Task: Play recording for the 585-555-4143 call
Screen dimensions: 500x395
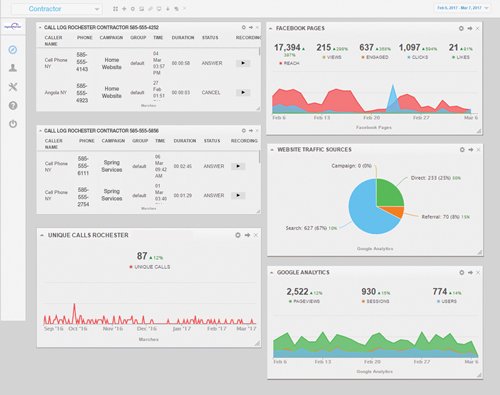Action: click(243, 63)
